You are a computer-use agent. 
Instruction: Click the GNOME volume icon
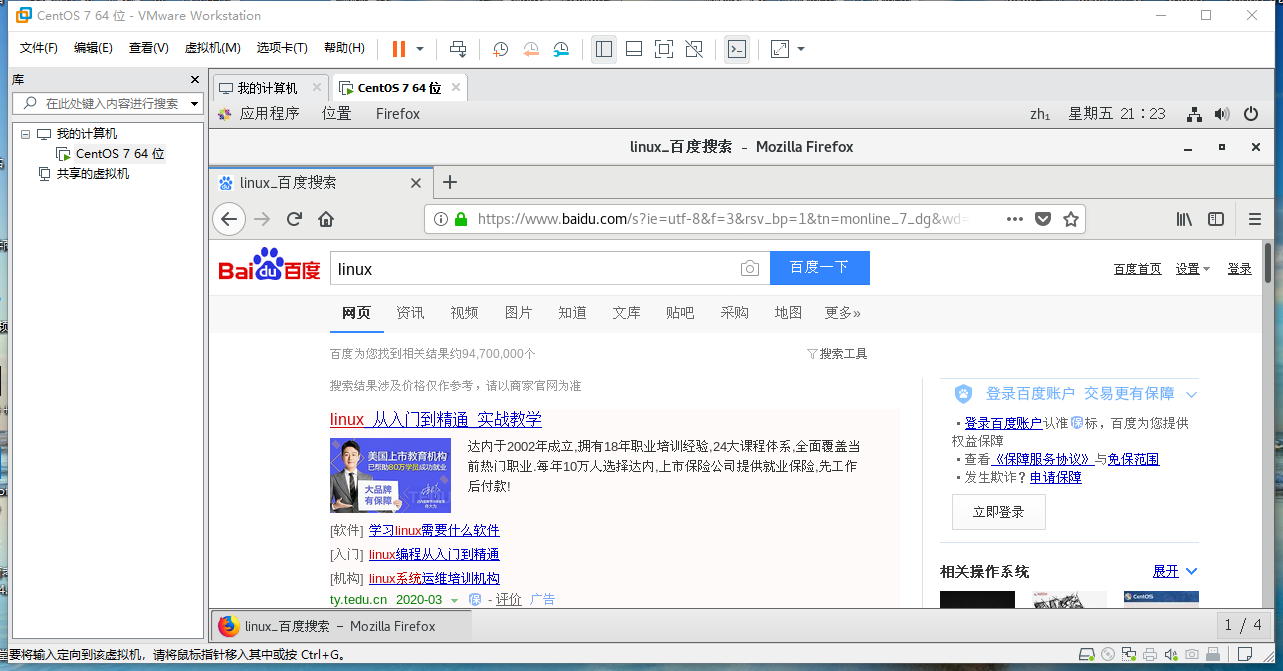tap(1222, 114)
